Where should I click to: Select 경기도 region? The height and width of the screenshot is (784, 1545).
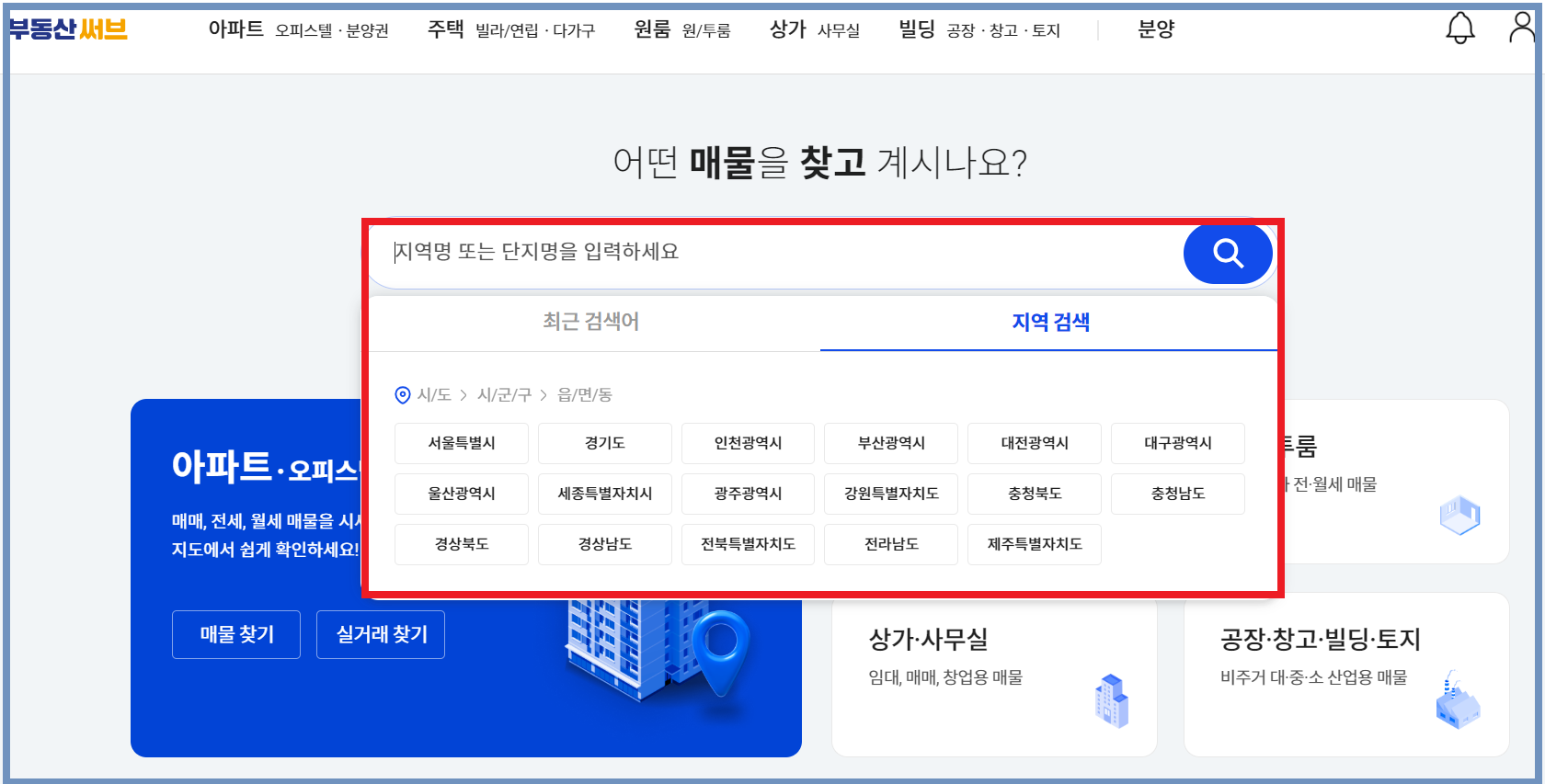[605, 443]
